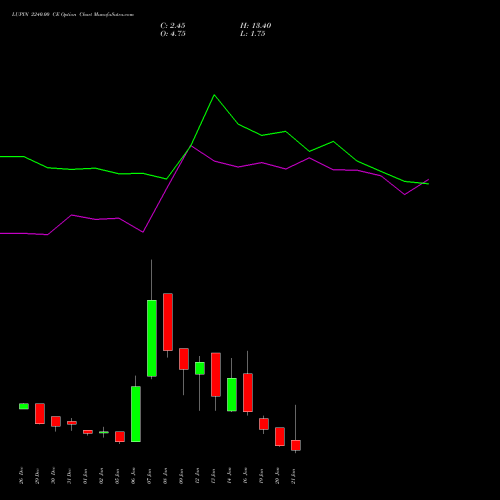Viewport: 500px width, 500px height.
Task: Click the lowest dip of the purple line near 06 Jan
Action: click(x=143, y=232)
